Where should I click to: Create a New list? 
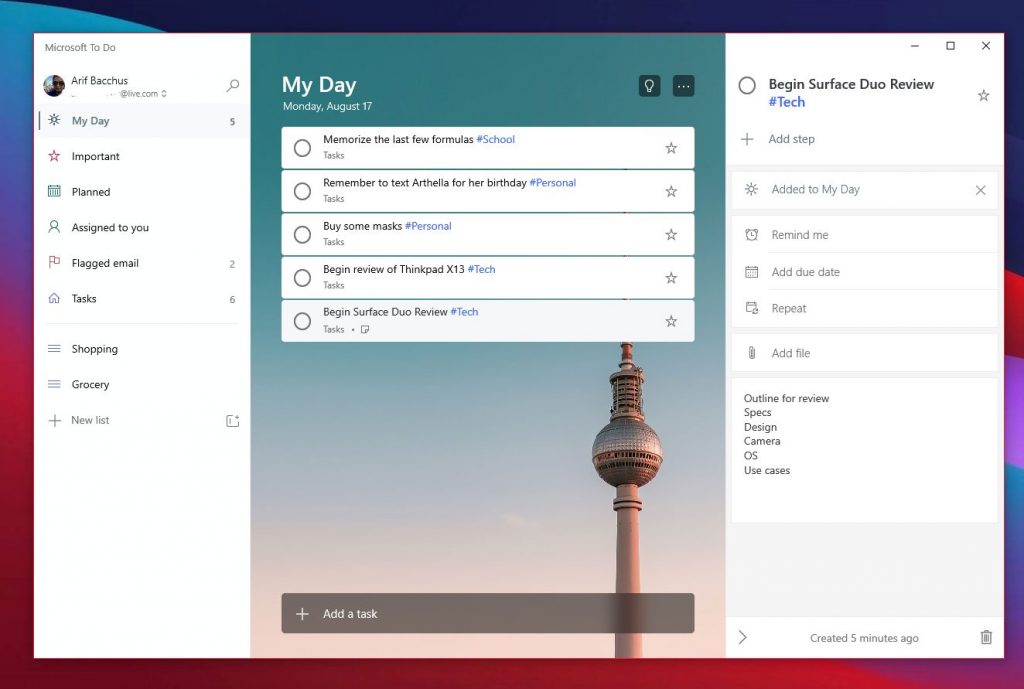tap(90, 420)
